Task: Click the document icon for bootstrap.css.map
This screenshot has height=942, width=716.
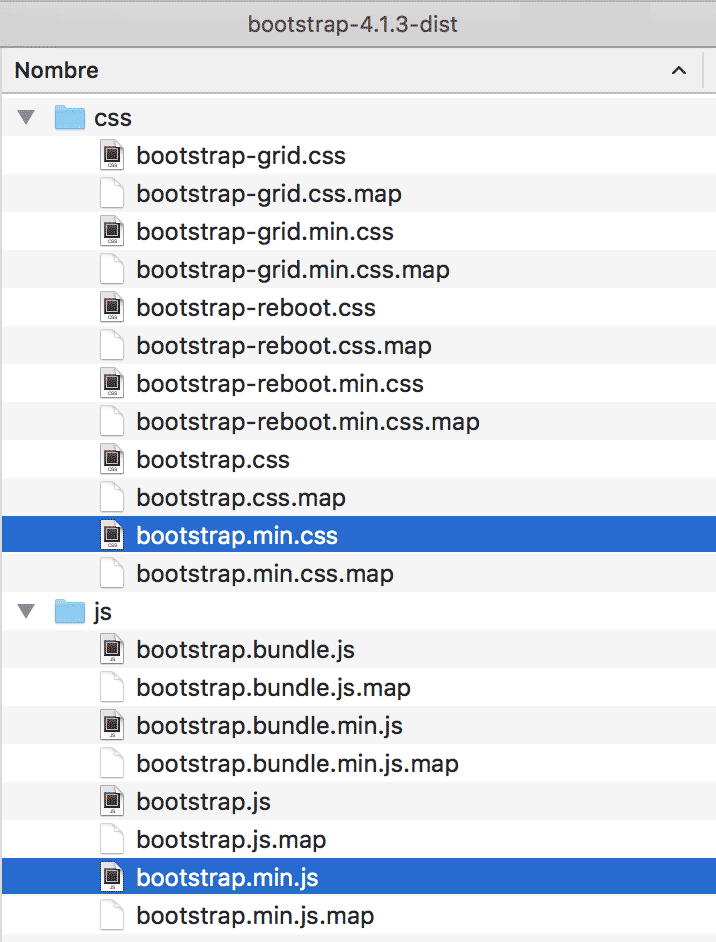Action: [x=111, y=497]
